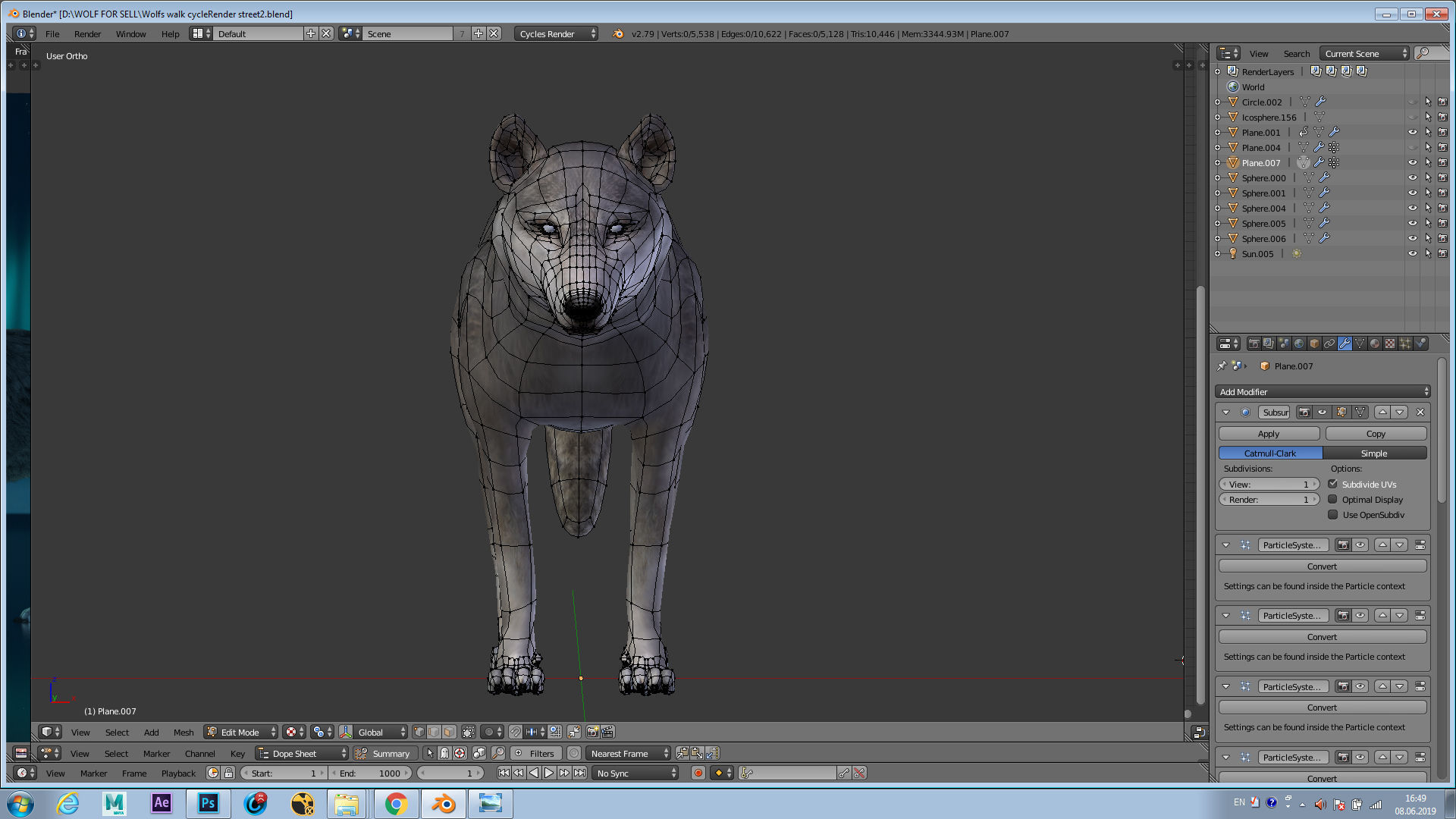Open the Material properties tab

[1375, 344]
